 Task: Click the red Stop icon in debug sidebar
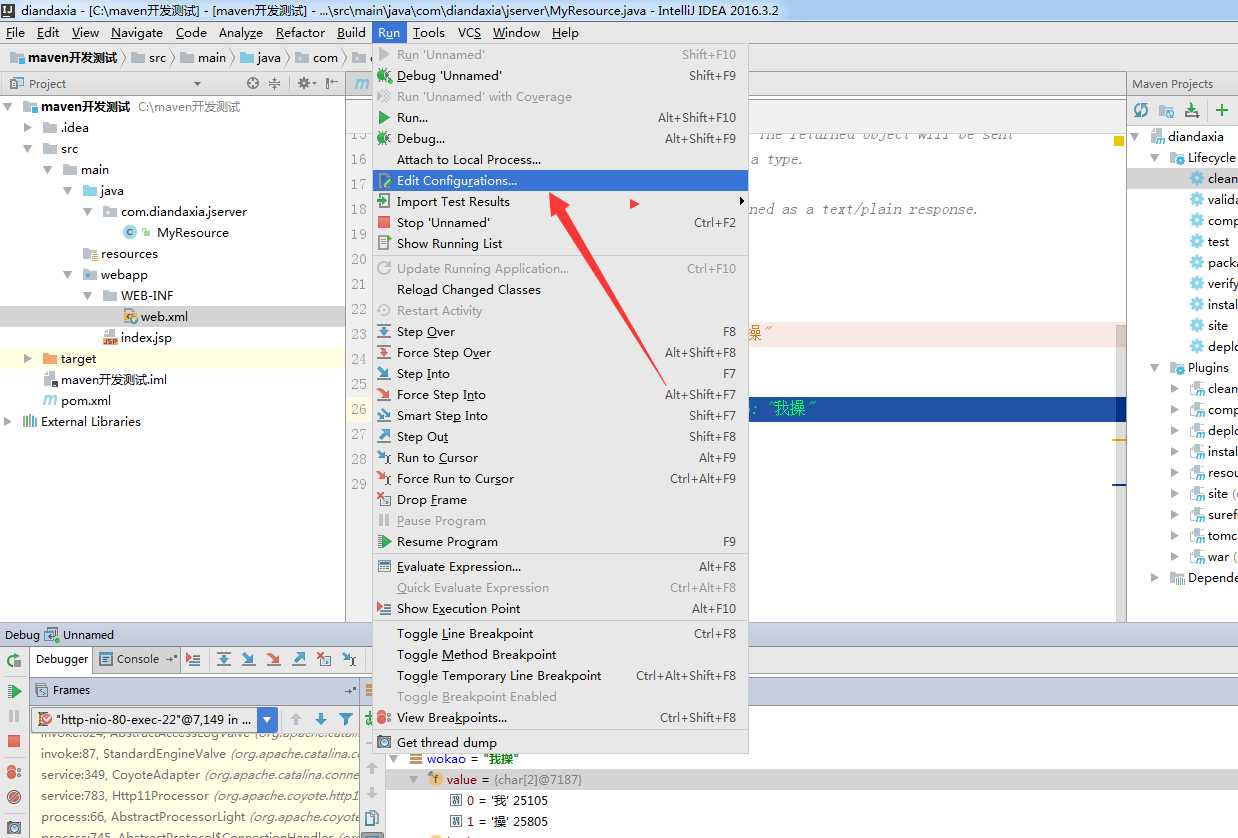point(14,742)
